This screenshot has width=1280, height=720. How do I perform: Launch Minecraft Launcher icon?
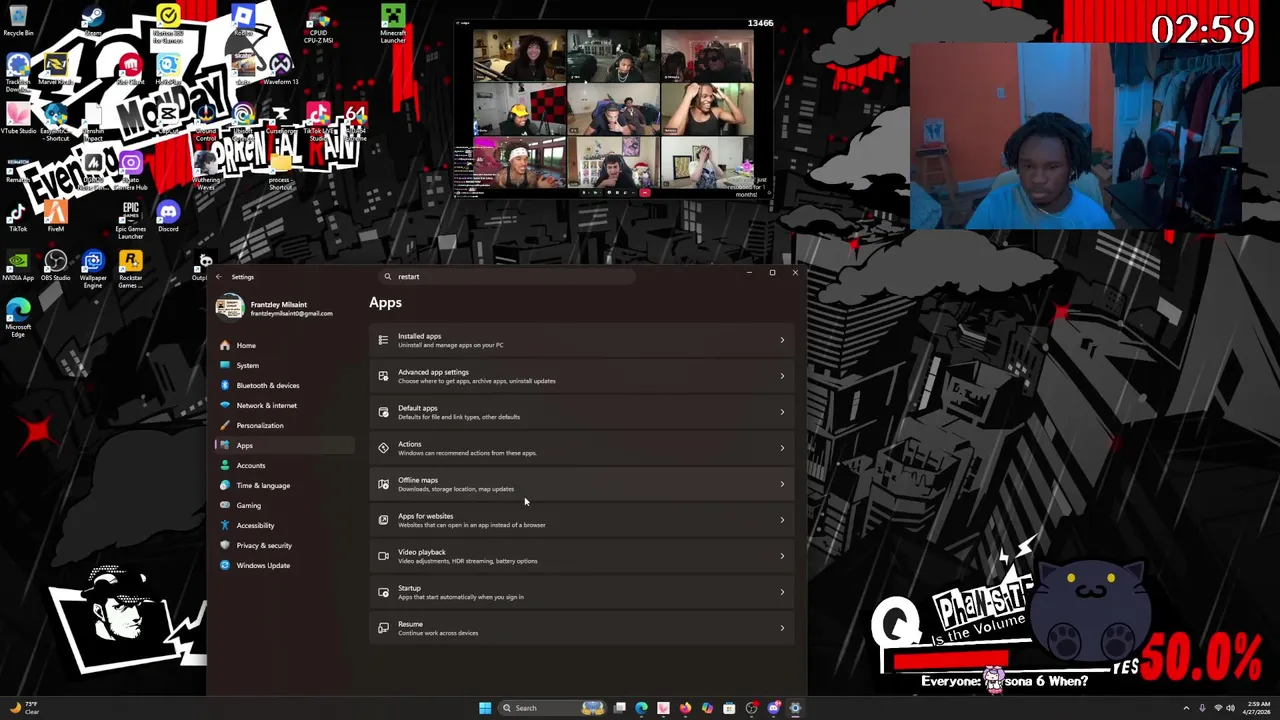point(393,25)
